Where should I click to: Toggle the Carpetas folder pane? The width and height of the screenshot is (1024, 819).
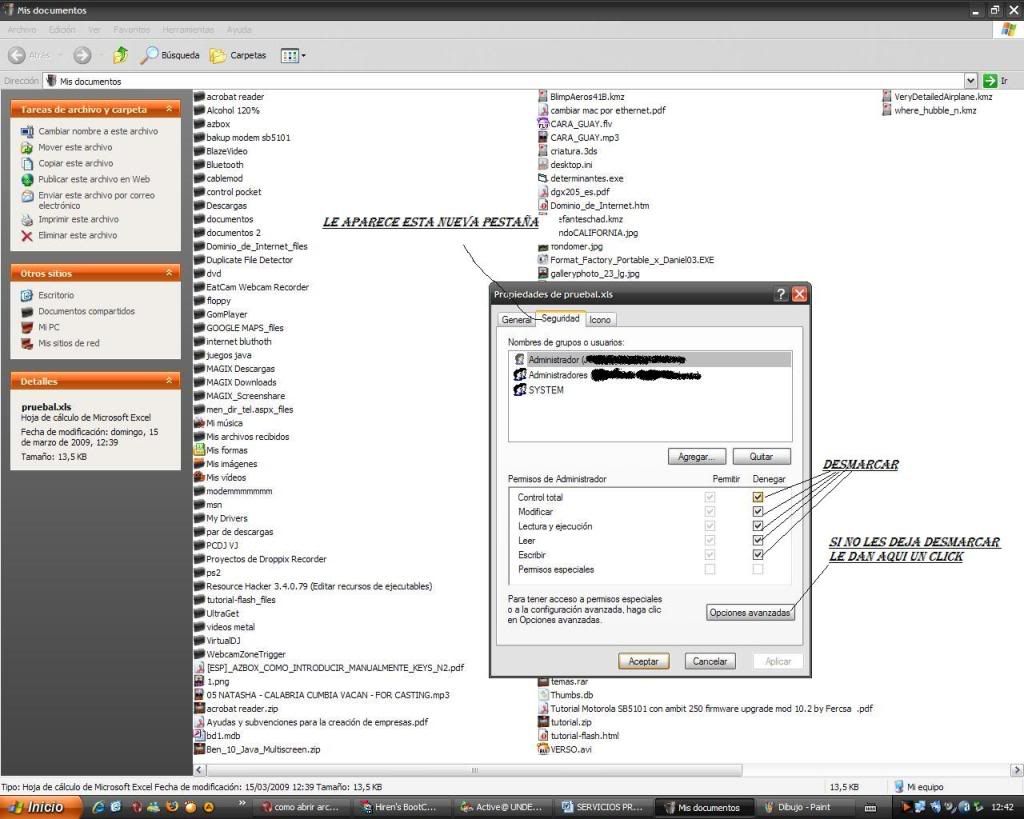pos(238,56)
